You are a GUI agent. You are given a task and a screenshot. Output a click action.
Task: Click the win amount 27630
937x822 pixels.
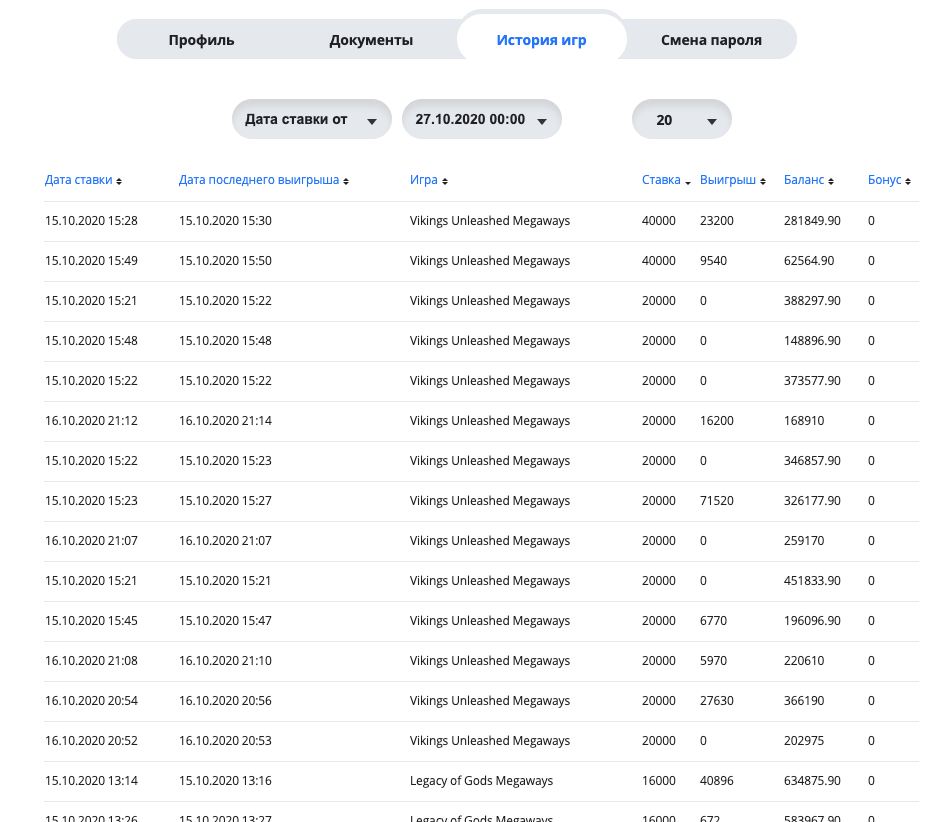(716, 701)
